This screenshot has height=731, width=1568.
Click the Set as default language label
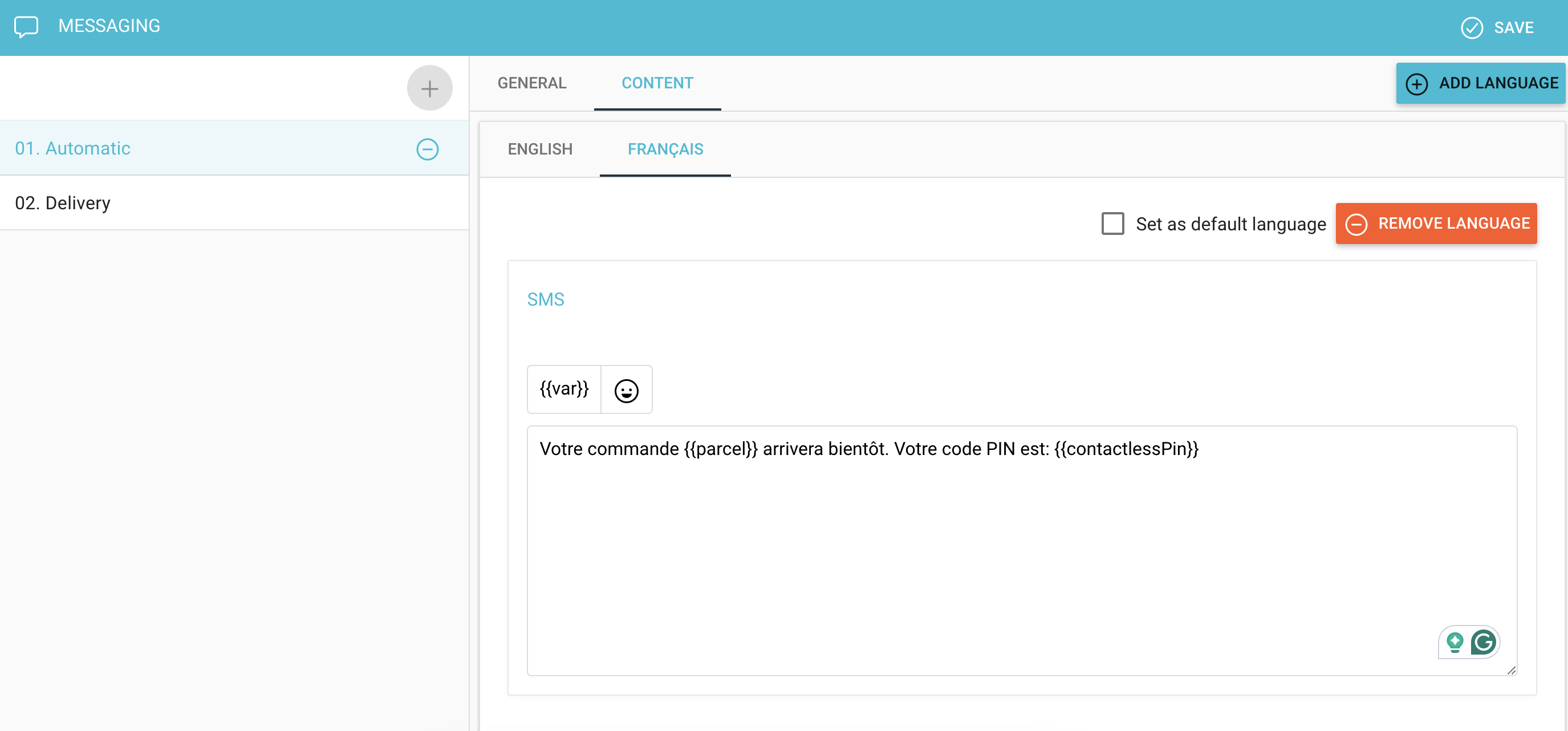click(1230, 224)
